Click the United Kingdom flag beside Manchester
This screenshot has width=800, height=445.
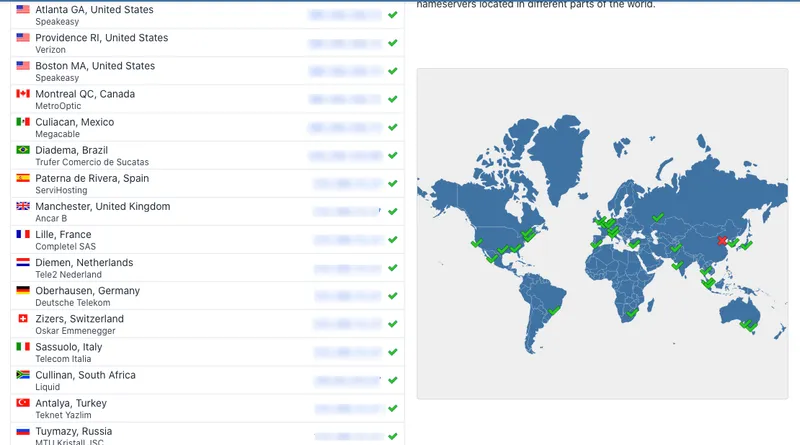(x=23, y=206)
